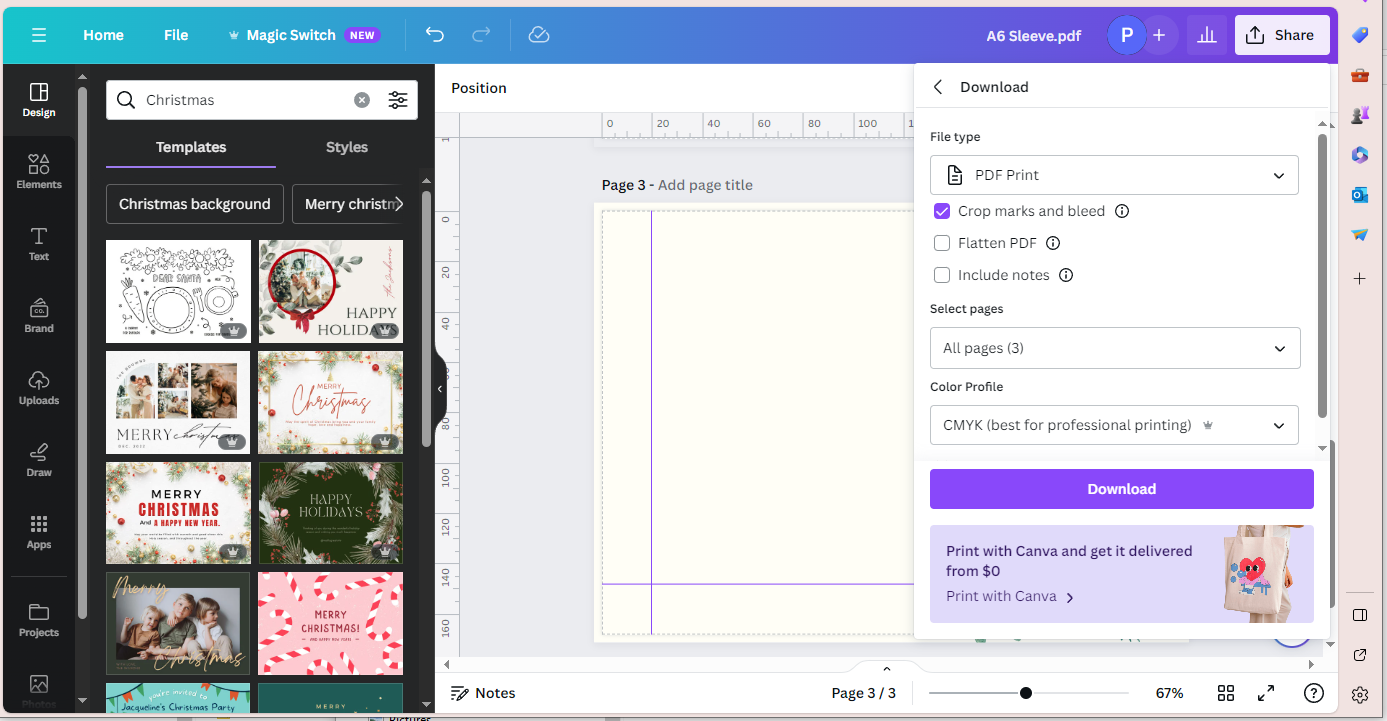Screen dimensions: 1387x721
Task: Show info for Flatten PDF
Action: point(1053,243)
